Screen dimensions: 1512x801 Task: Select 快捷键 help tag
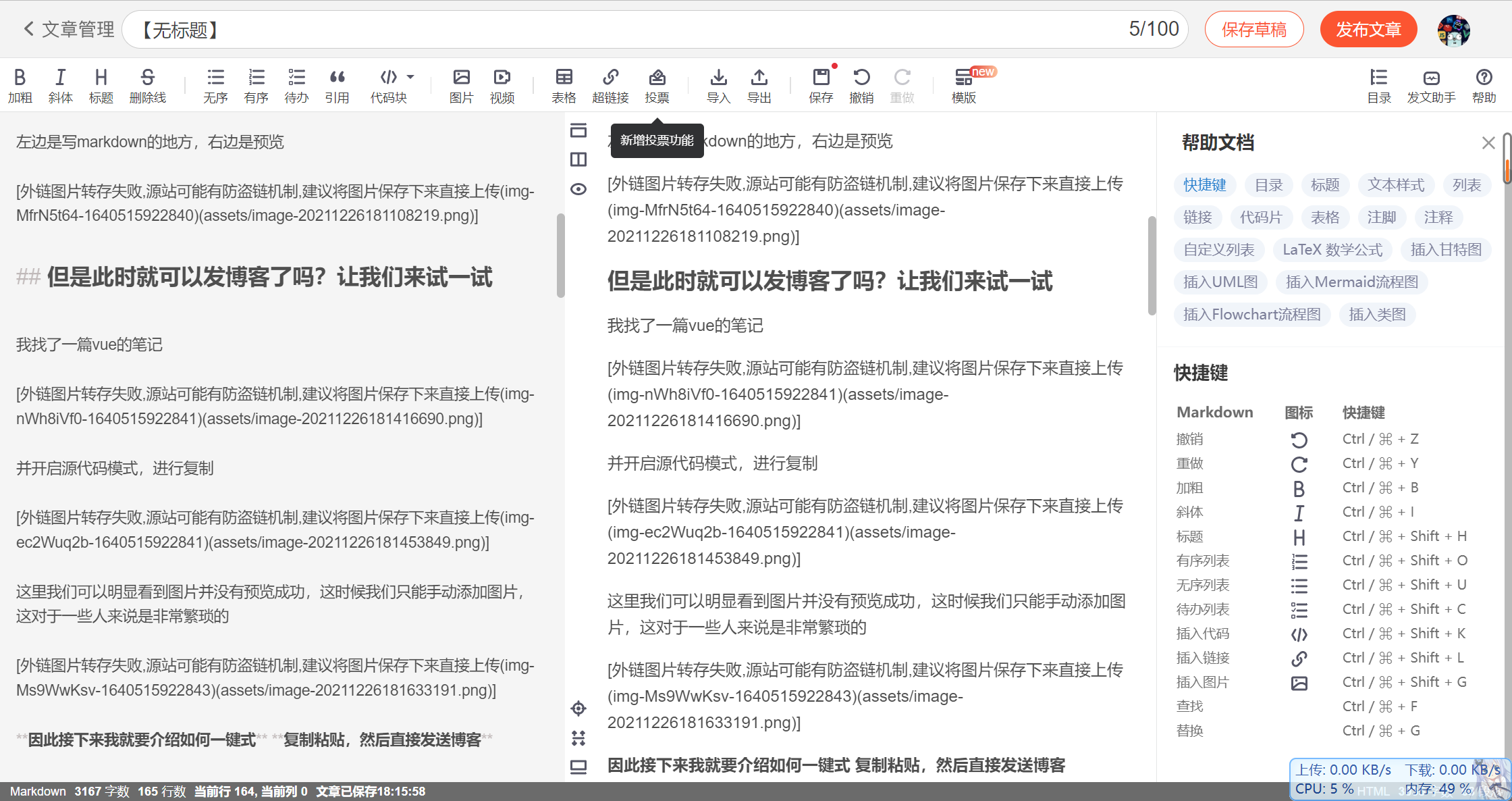tap(1205, 185)
